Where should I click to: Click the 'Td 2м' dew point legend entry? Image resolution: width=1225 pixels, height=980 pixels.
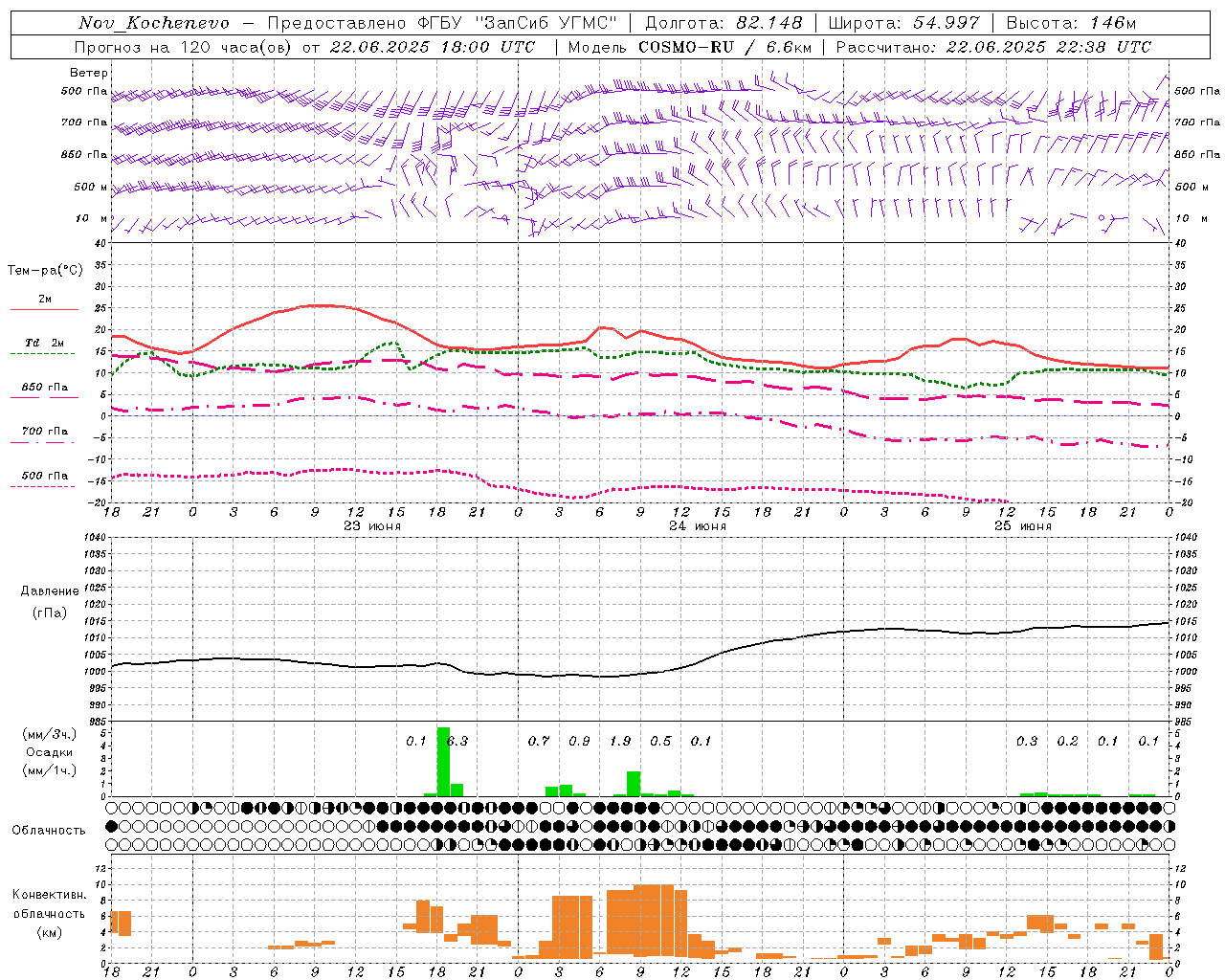click(x=45, y=343)
